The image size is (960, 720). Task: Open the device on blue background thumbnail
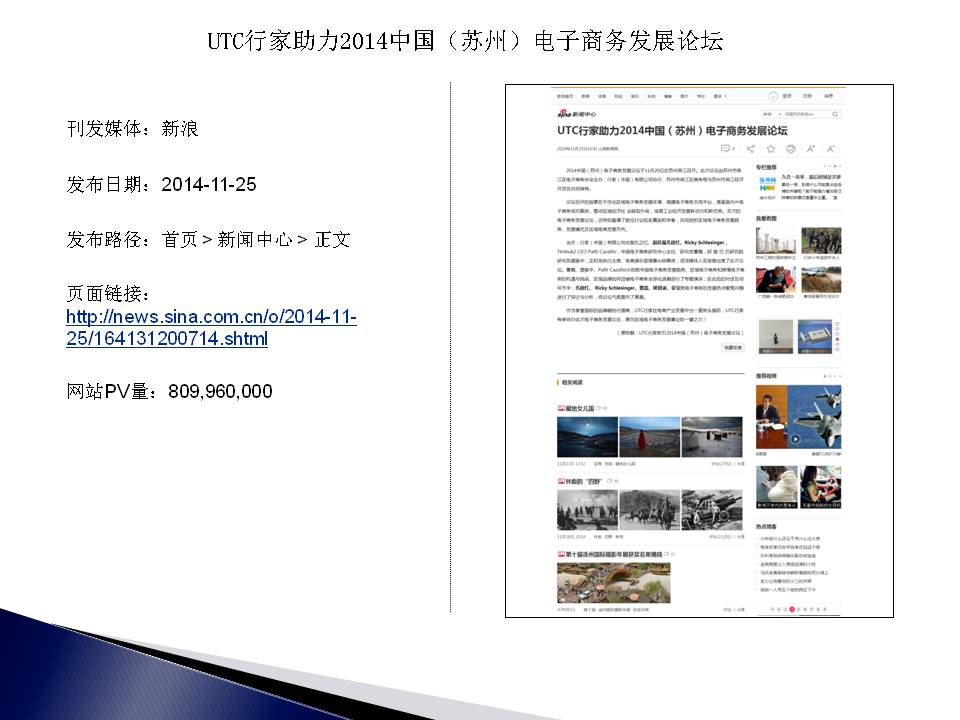click(815, 336)
